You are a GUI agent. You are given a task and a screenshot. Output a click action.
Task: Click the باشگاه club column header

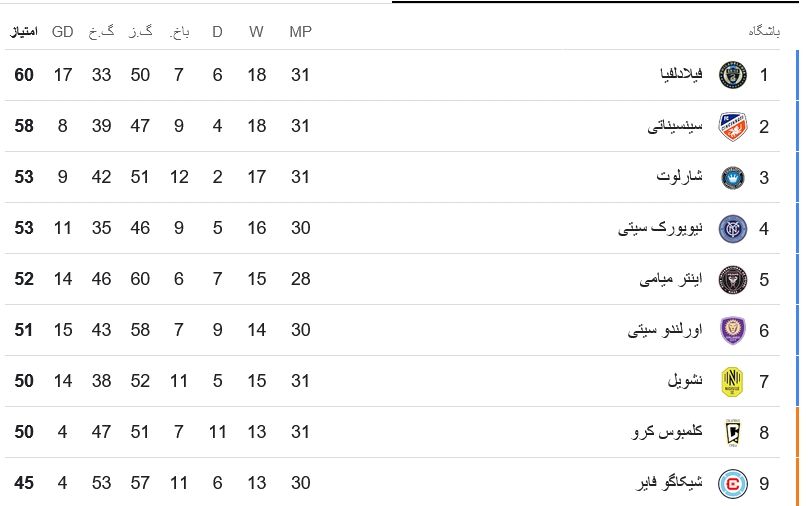coord(764,32)
